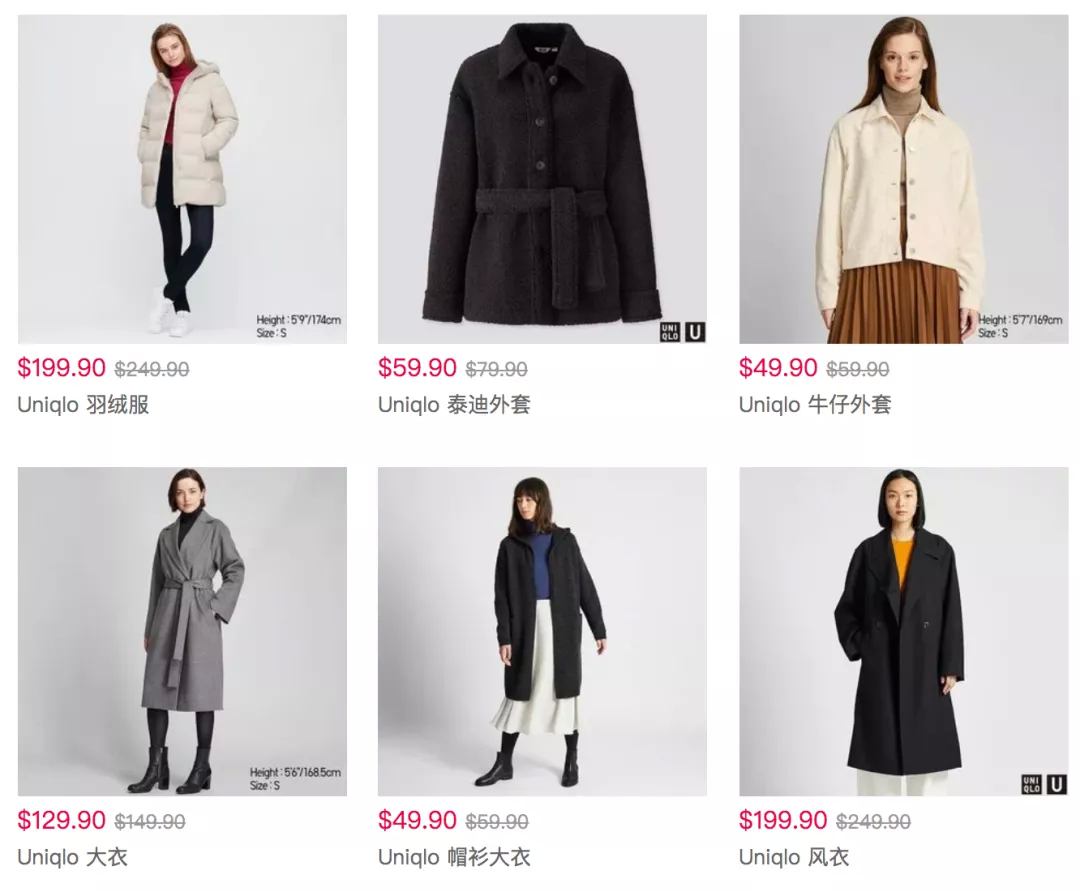Open the cream hooded puffer jacket photo

pos(183,179)
